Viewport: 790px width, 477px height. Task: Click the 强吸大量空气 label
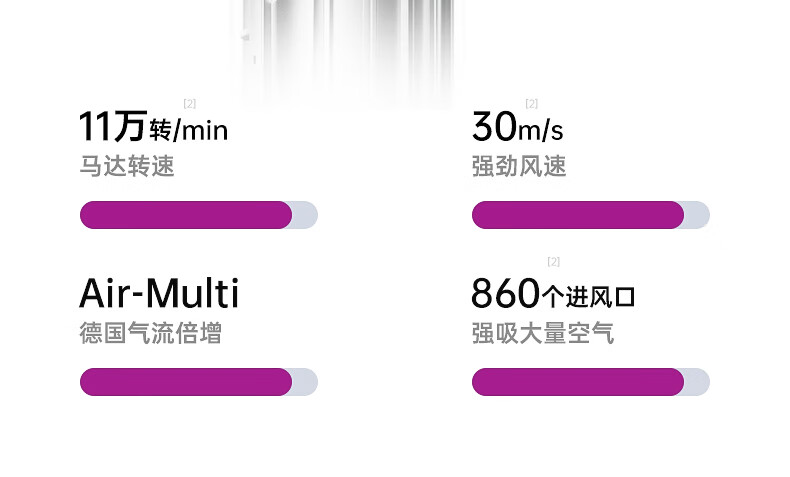point(542,333)
